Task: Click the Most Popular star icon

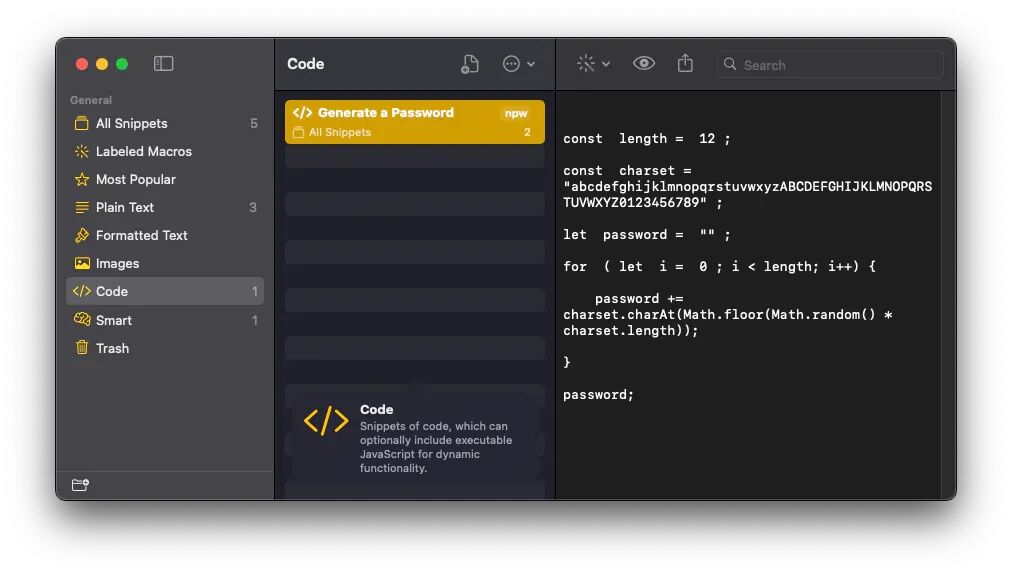Action: click(81, 179)
